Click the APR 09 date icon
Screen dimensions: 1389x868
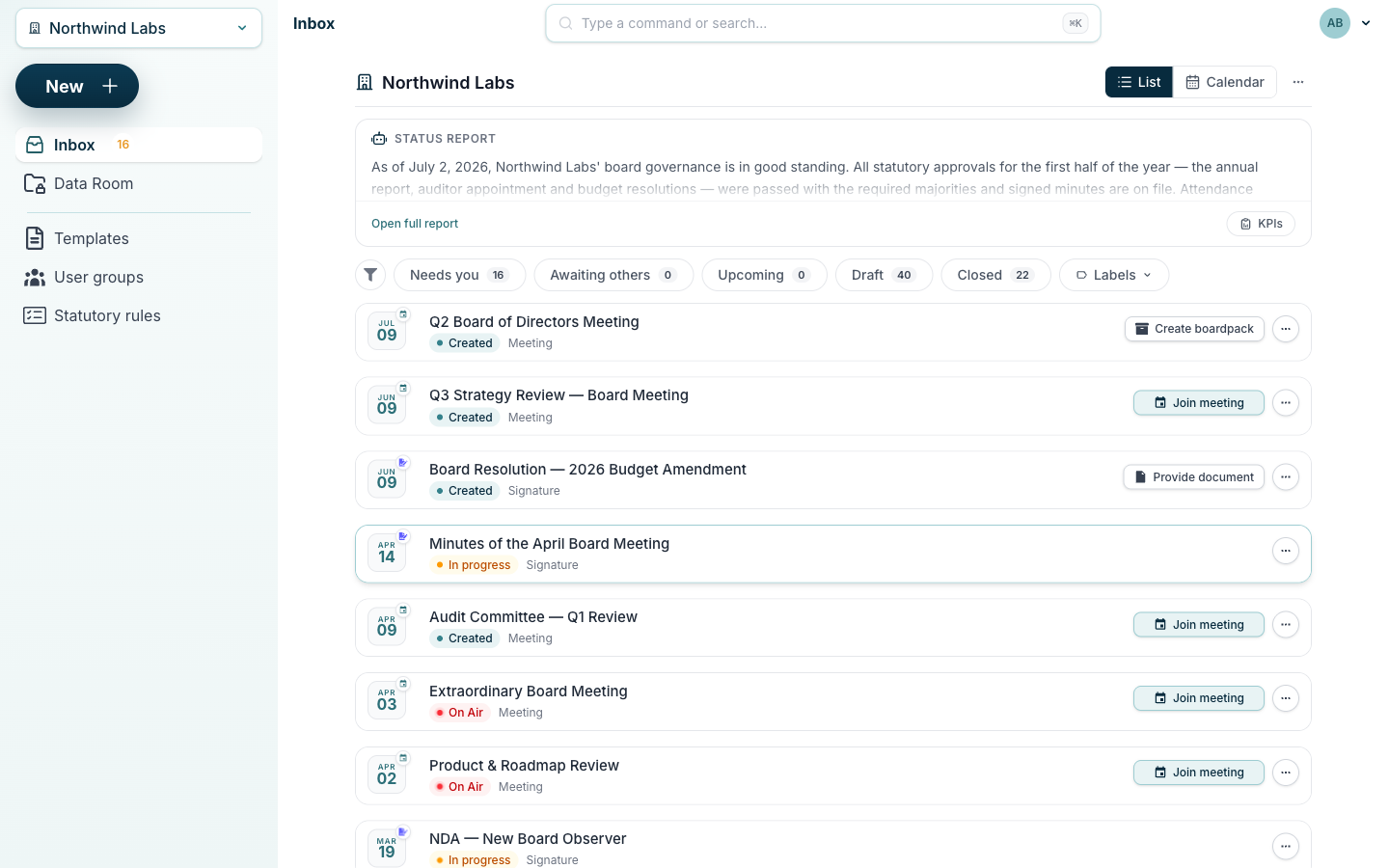[387, 627]
